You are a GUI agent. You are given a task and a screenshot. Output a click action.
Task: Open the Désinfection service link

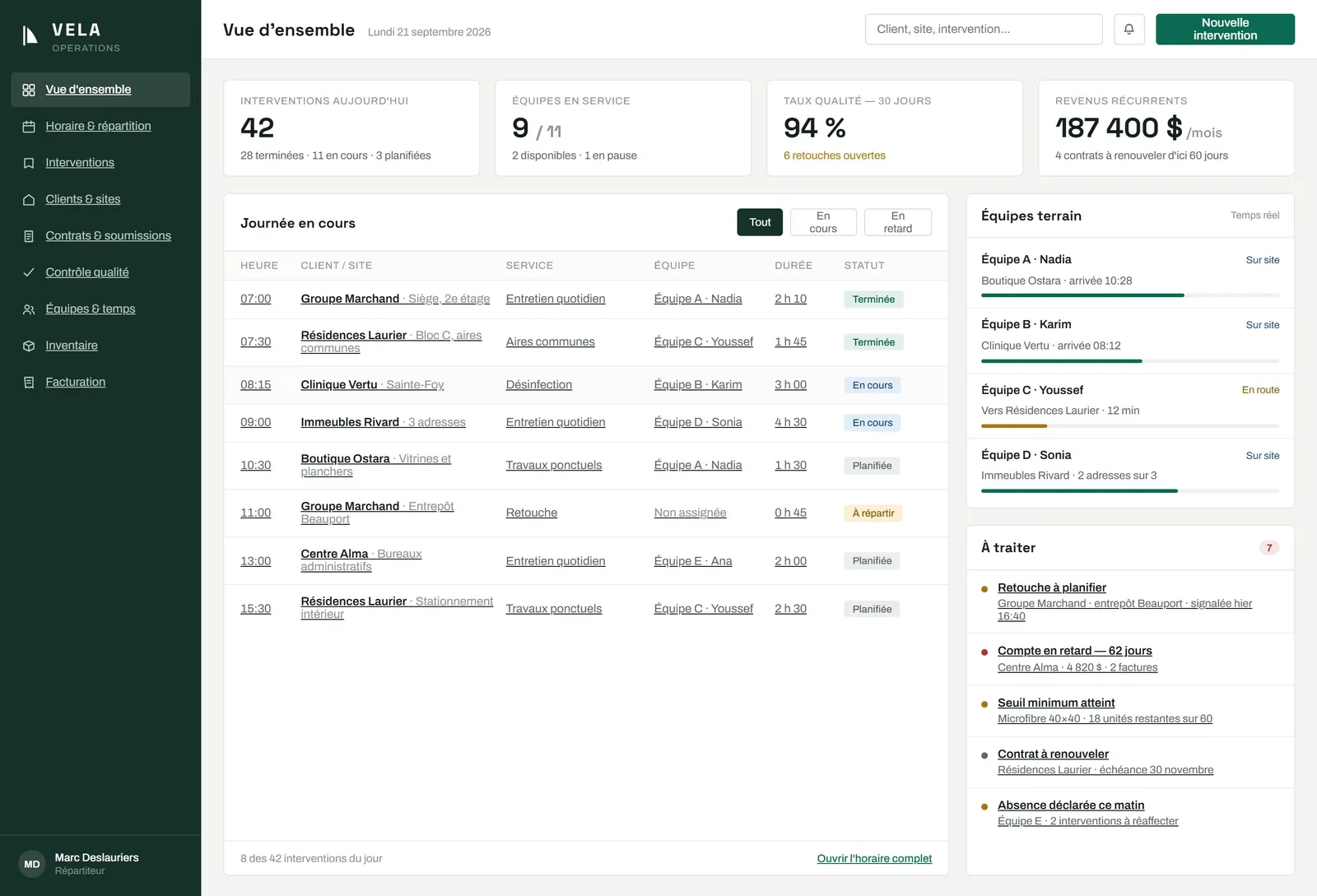[538, 384]
